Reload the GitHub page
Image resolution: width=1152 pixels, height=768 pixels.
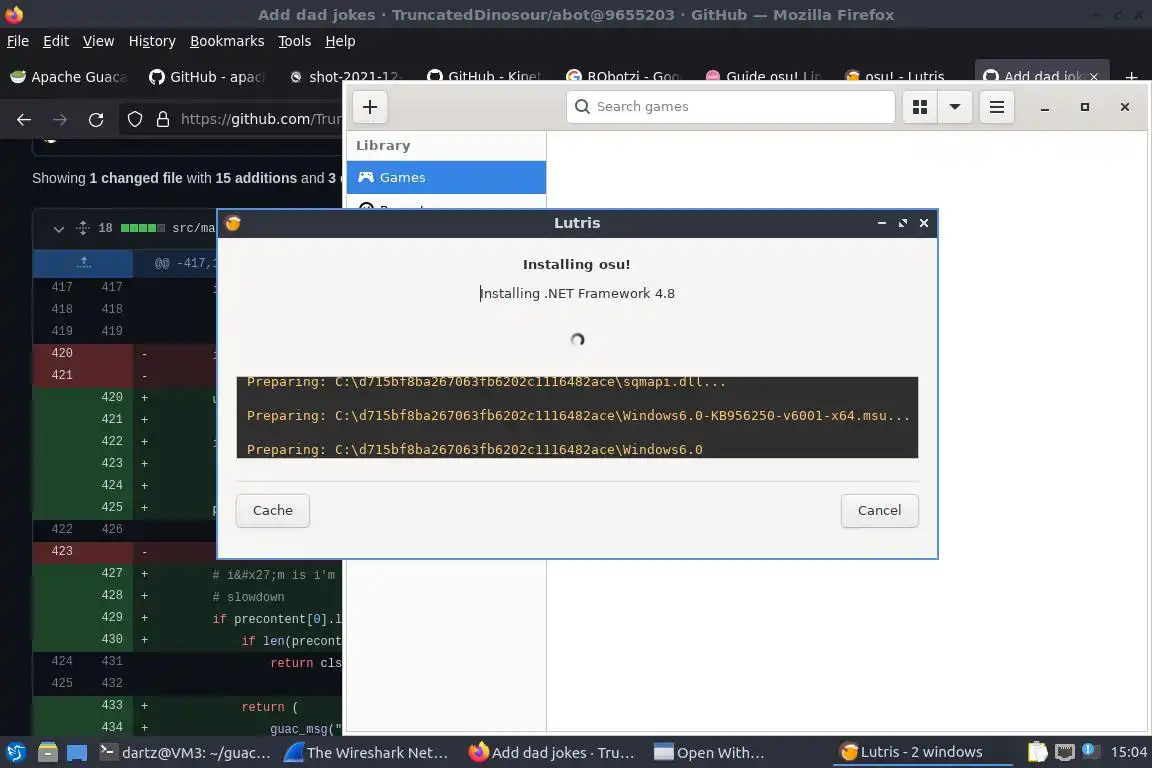coord(96,119)
